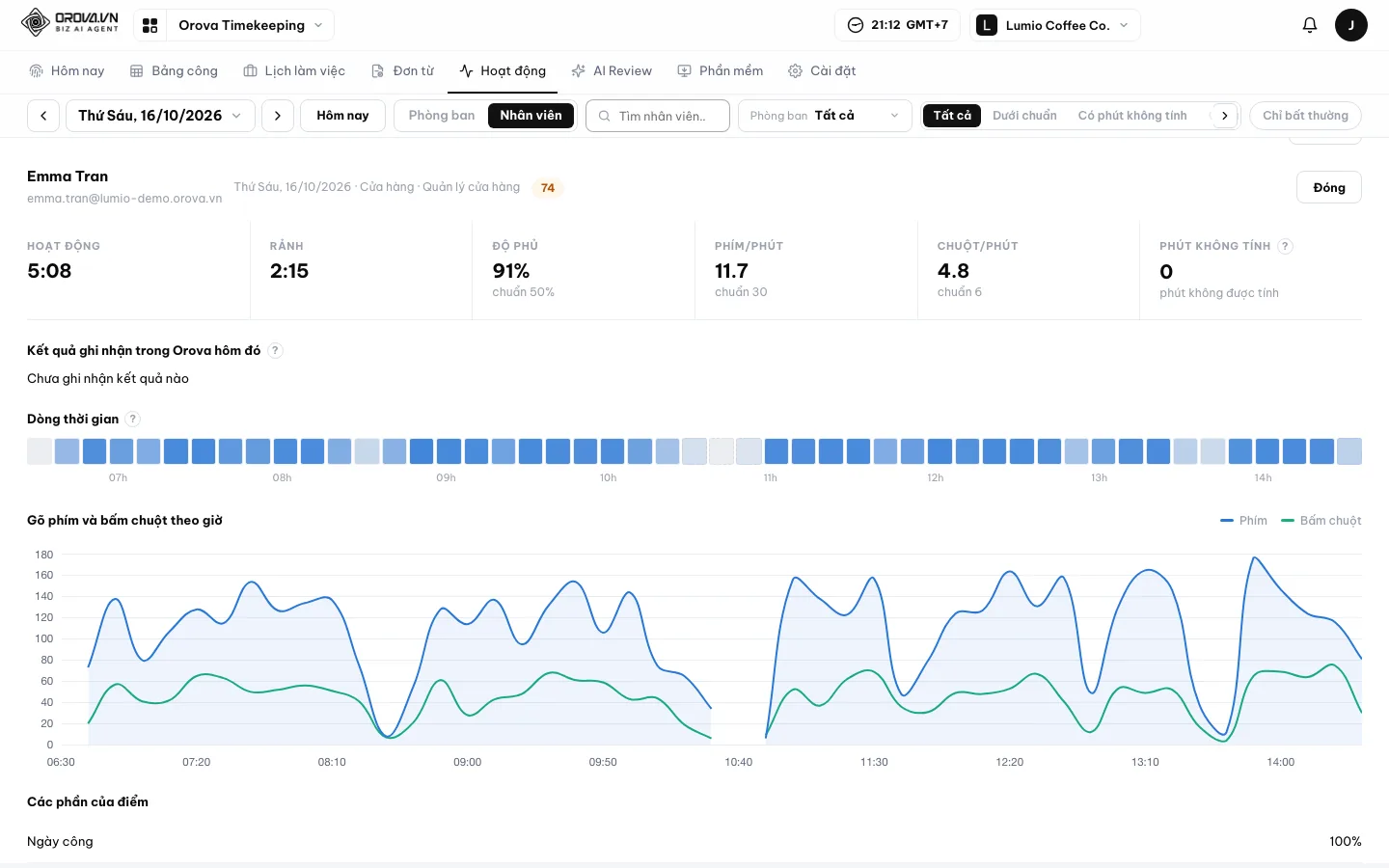Open notifications bell icon
Screen dimensions: 1389x868
1309,25
